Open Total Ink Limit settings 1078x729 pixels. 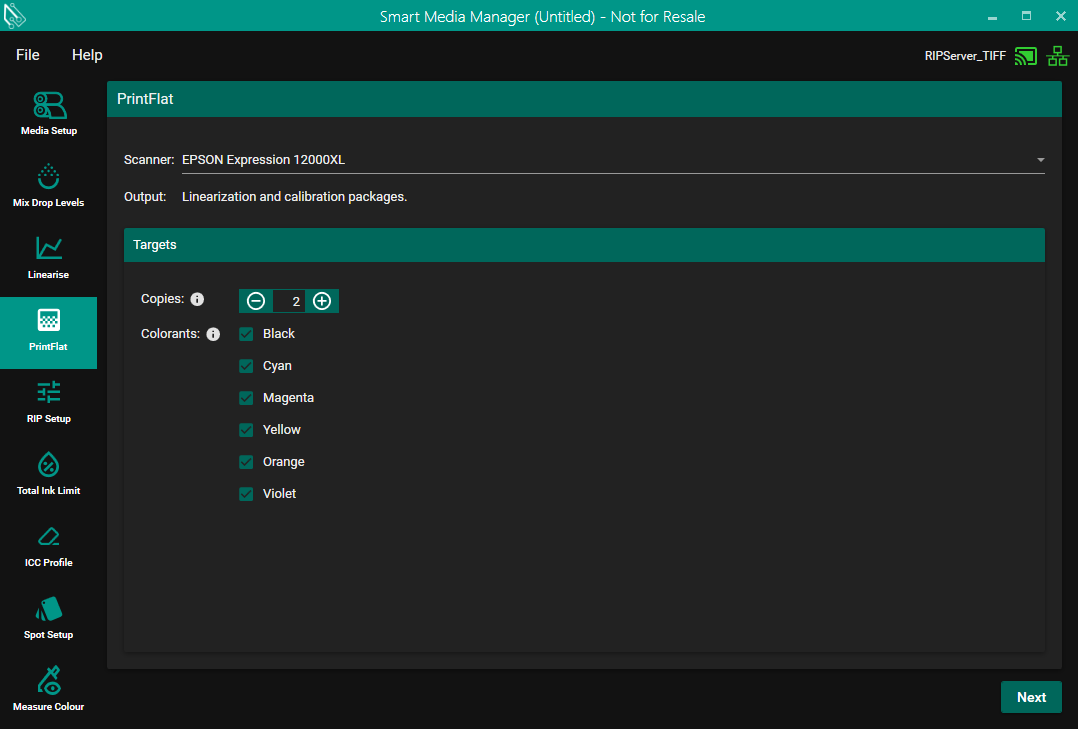click(48, 473)
